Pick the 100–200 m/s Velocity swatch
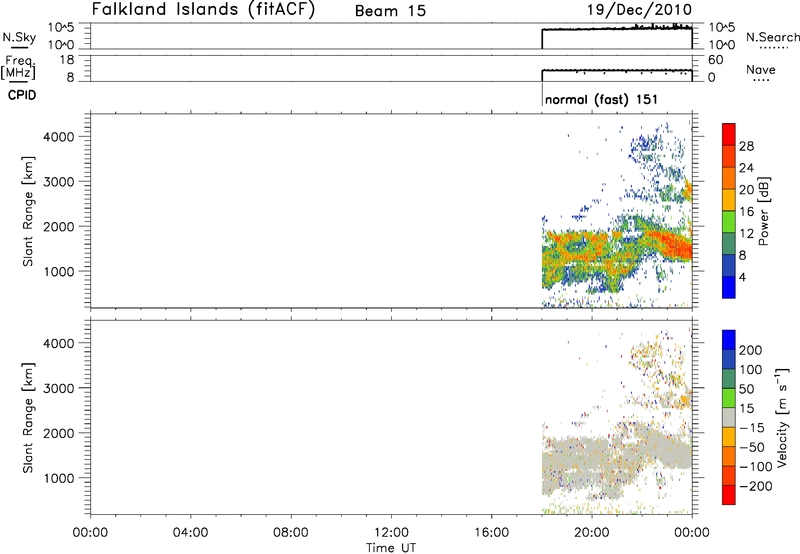This screenshot has height=554, width=800. (x=729, y=359)
